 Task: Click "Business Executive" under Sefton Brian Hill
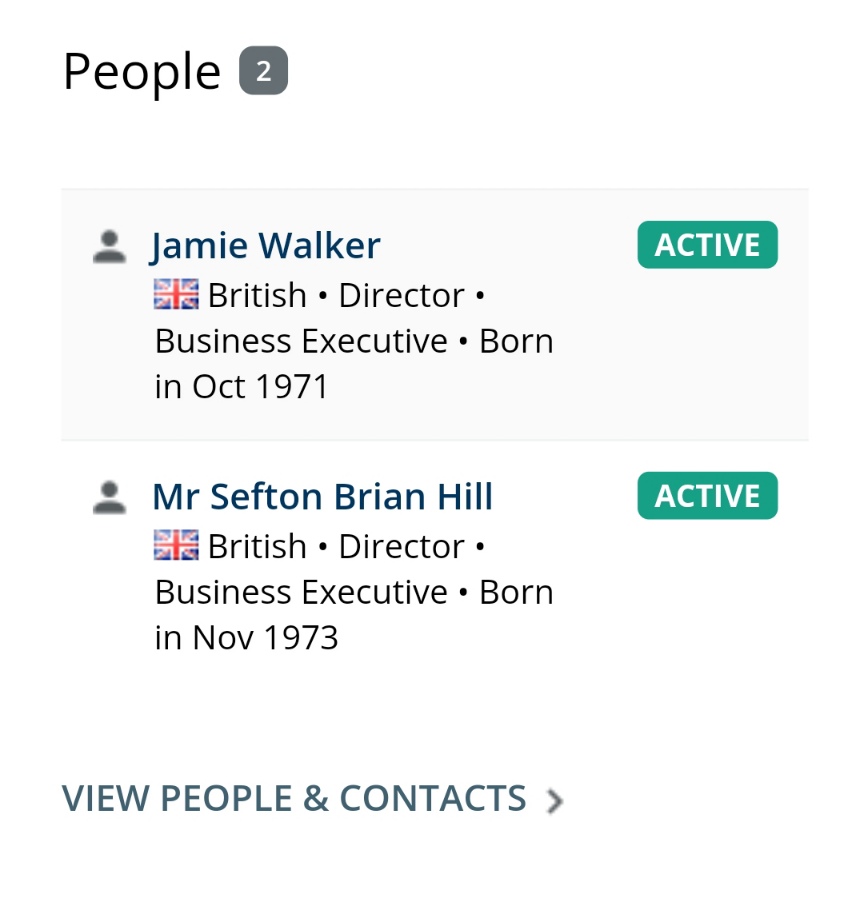click(301, 593)
